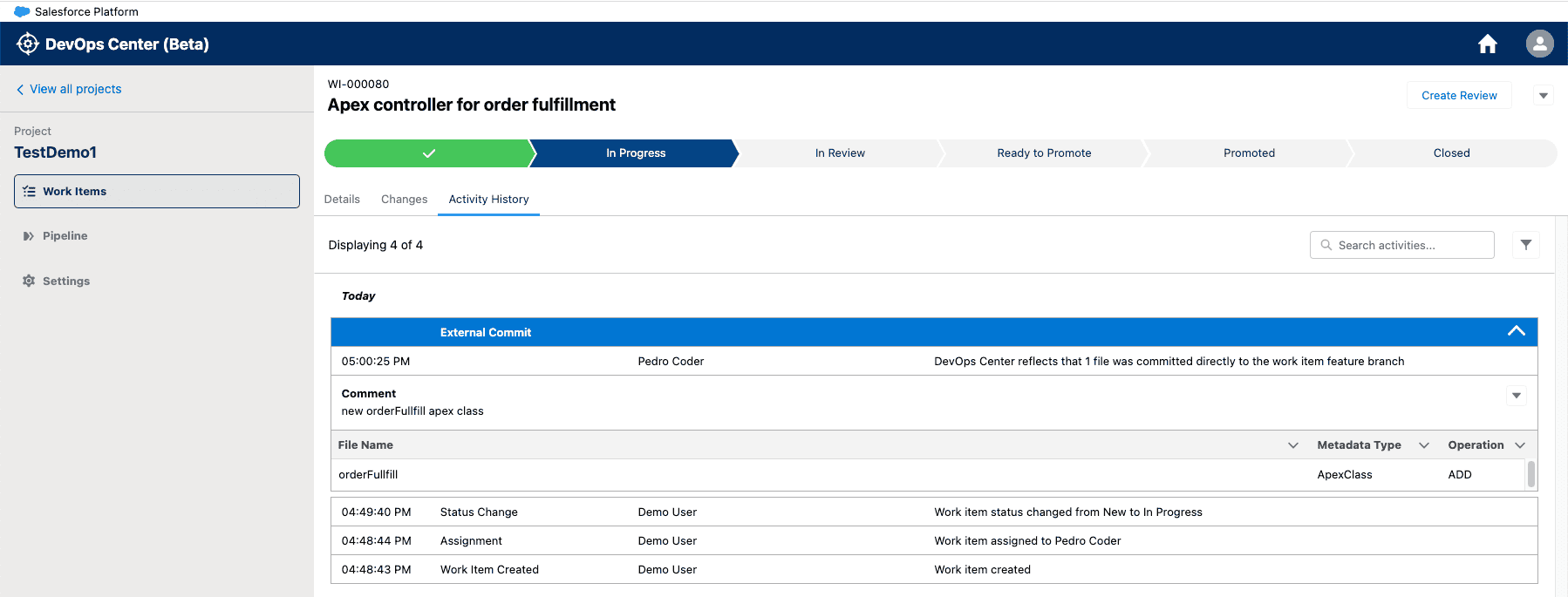Click the orderFullfill file name
The image size is (1568, 597).
368,475
